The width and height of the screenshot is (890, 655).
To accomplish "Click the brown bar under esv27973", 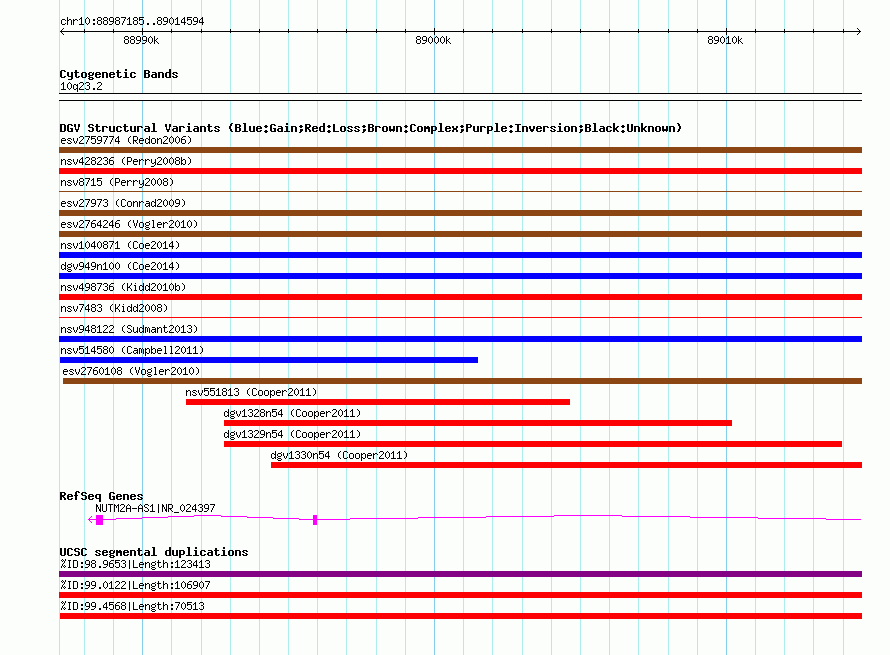I will (460, 213).
